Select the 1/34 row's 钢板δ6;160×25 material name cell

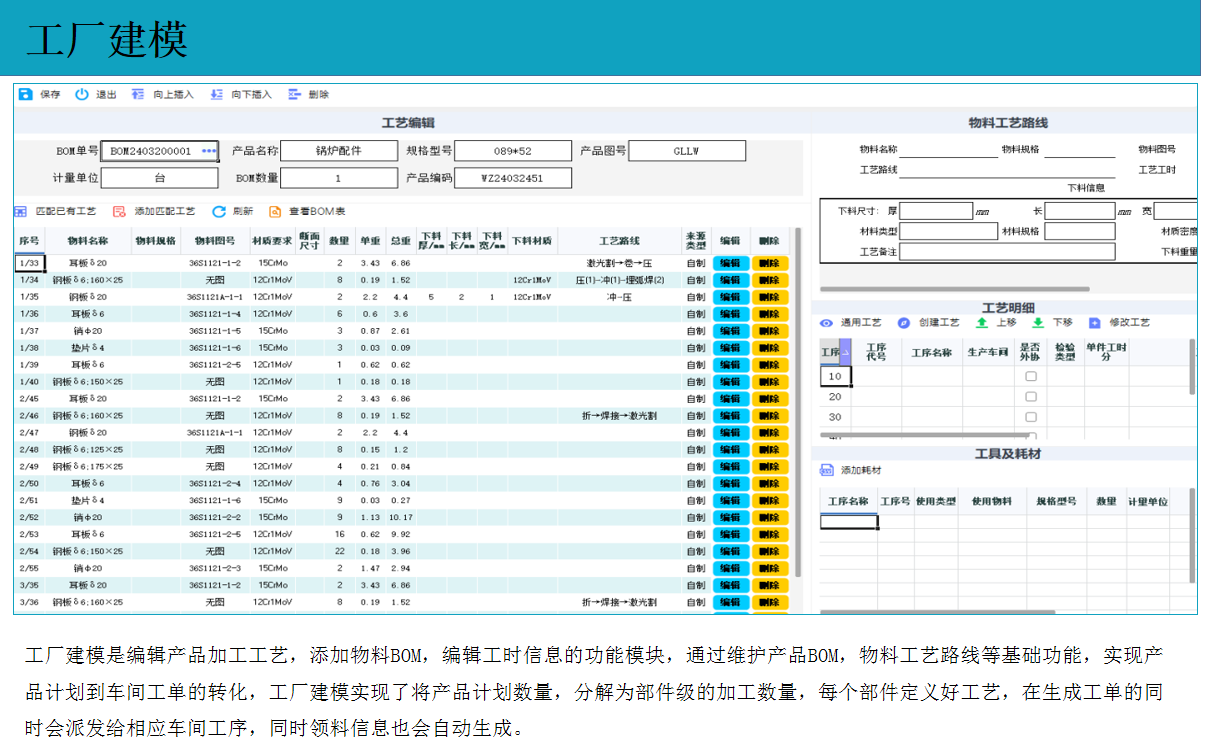[88, 280]
